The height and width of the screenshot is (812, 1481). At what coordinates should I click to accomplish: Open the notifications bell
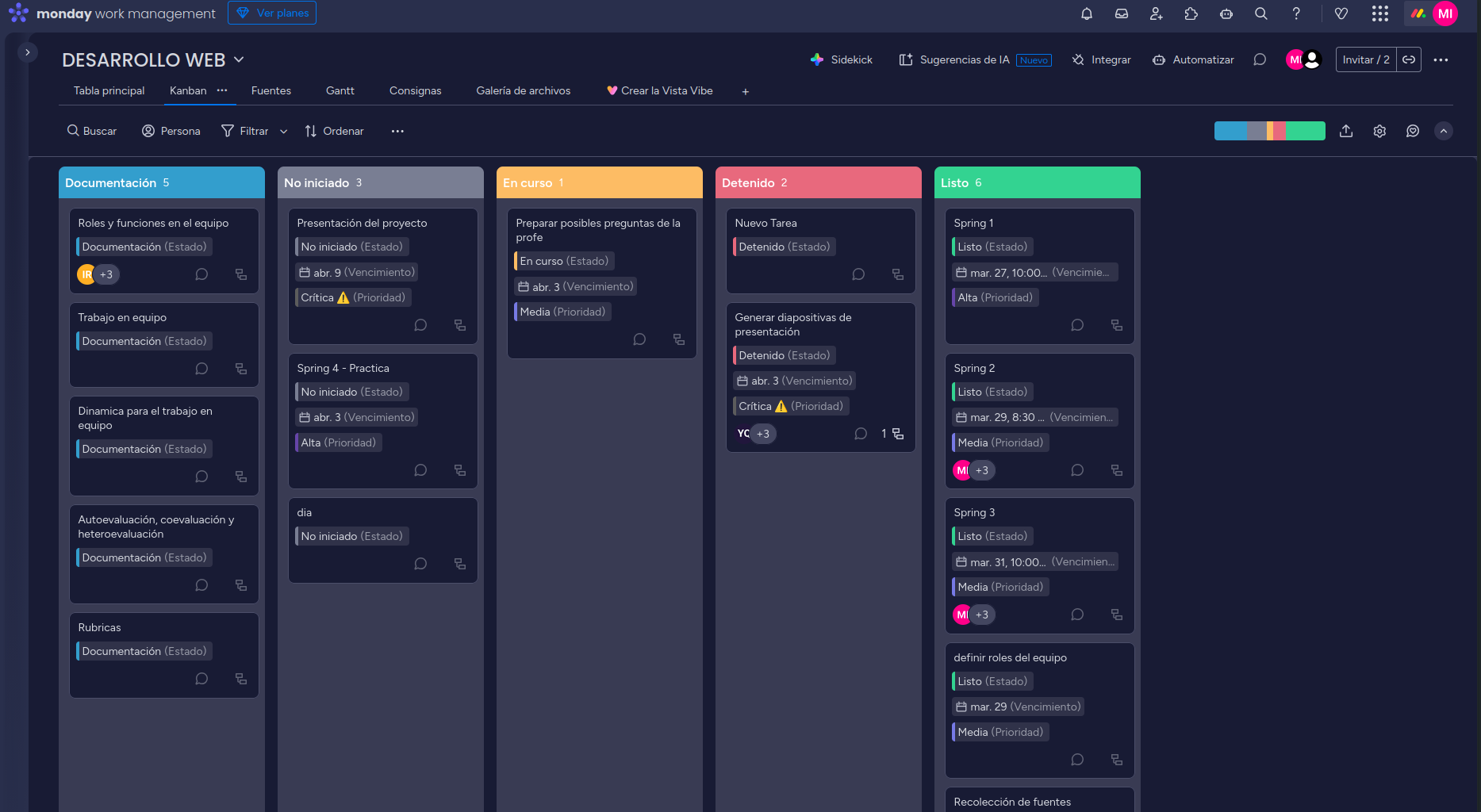[x=1087, y=13]
